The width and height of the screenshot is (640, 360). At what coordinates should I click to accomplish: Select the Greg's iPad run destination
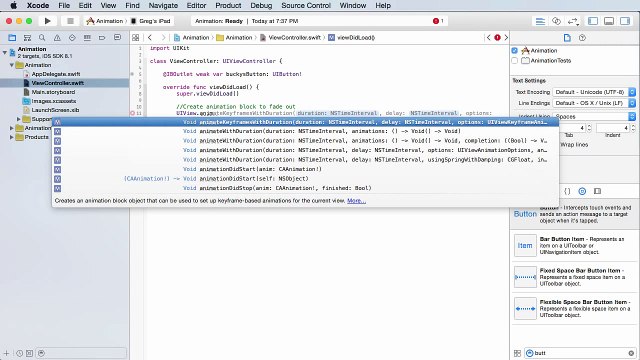click(150, 21)
